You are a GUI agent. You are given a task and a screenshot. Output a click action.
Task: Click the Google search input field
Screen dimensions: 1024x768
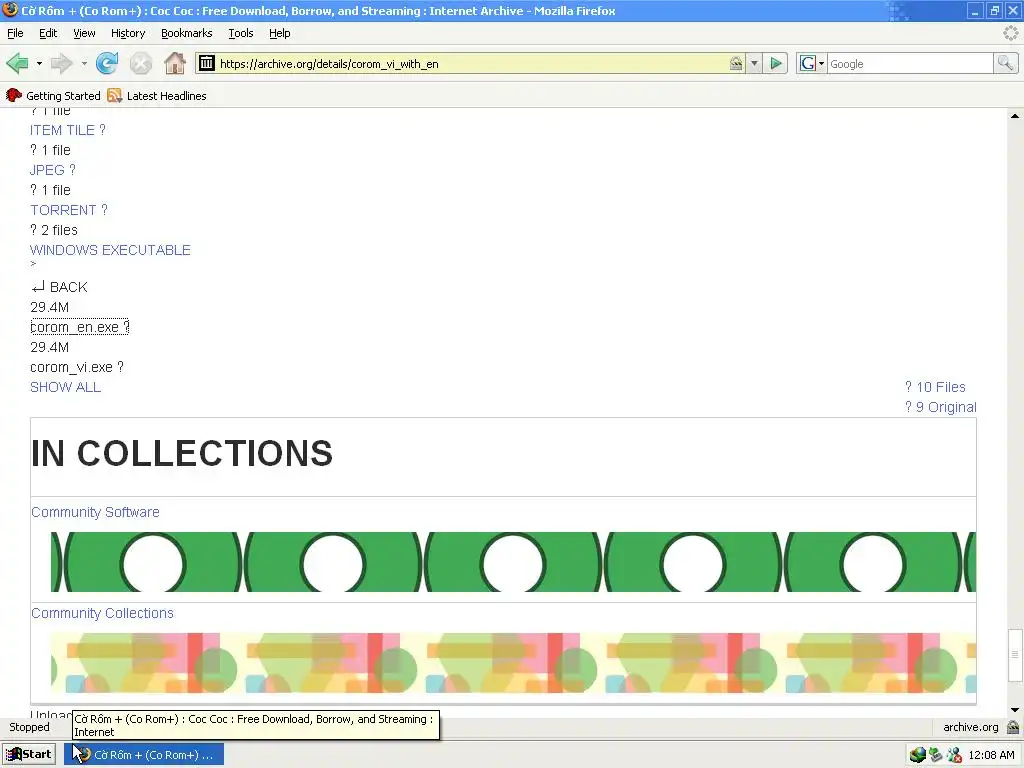click(x=910, y=63)
